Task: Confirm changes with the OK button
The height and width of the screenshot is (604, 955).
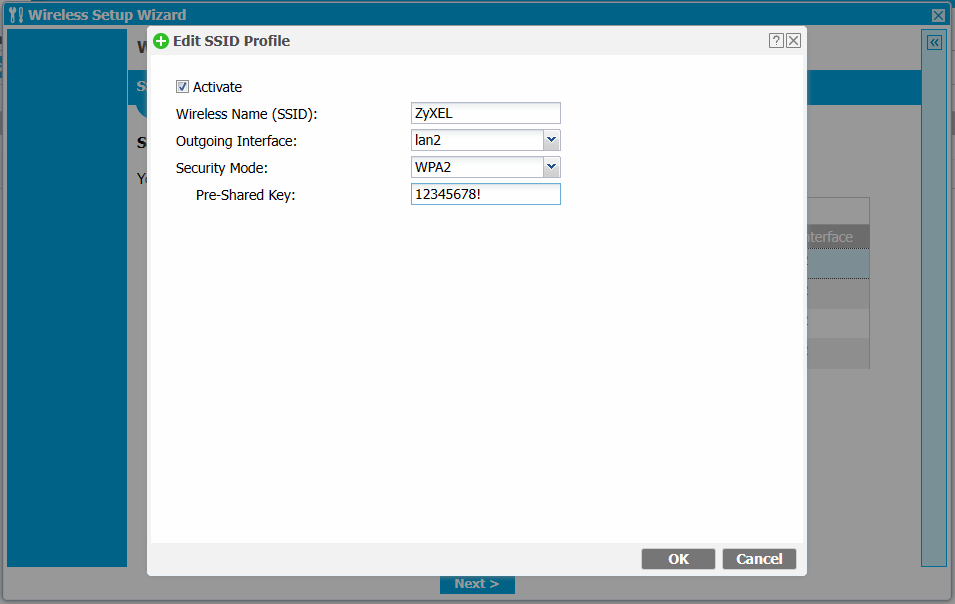Action: point(678,559)
